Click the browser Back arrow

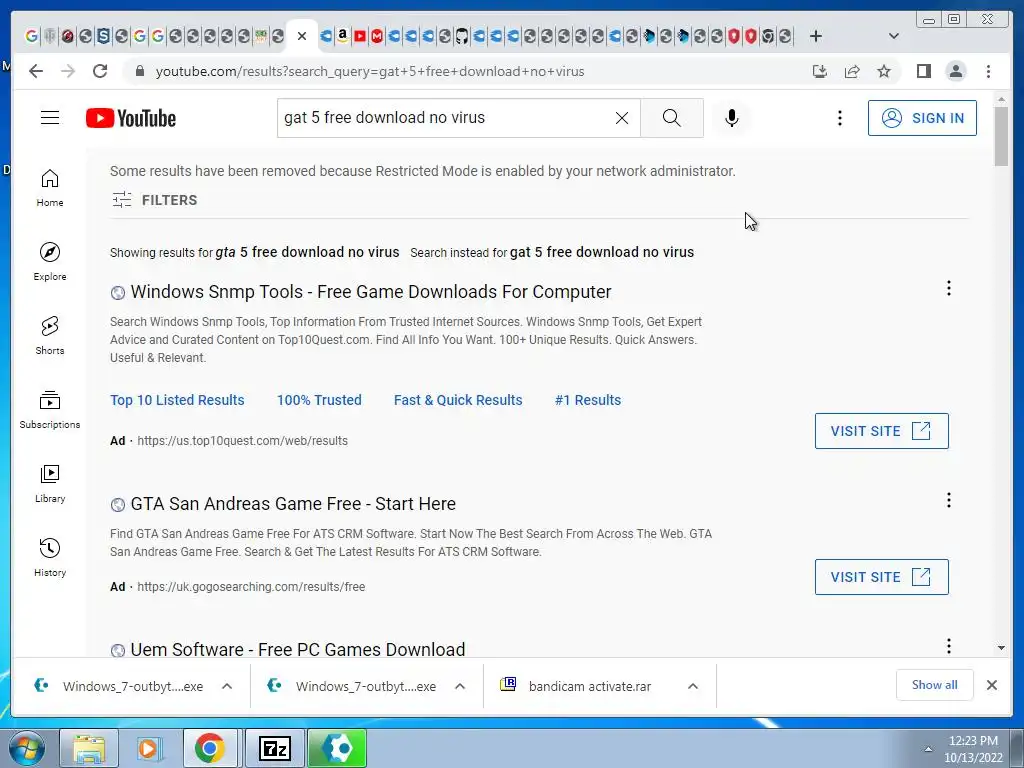[36, 71]
